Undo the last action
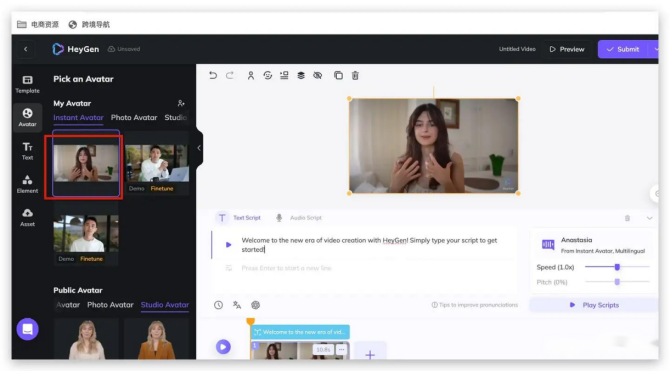 pyautogui.click(x=213, y=76)
